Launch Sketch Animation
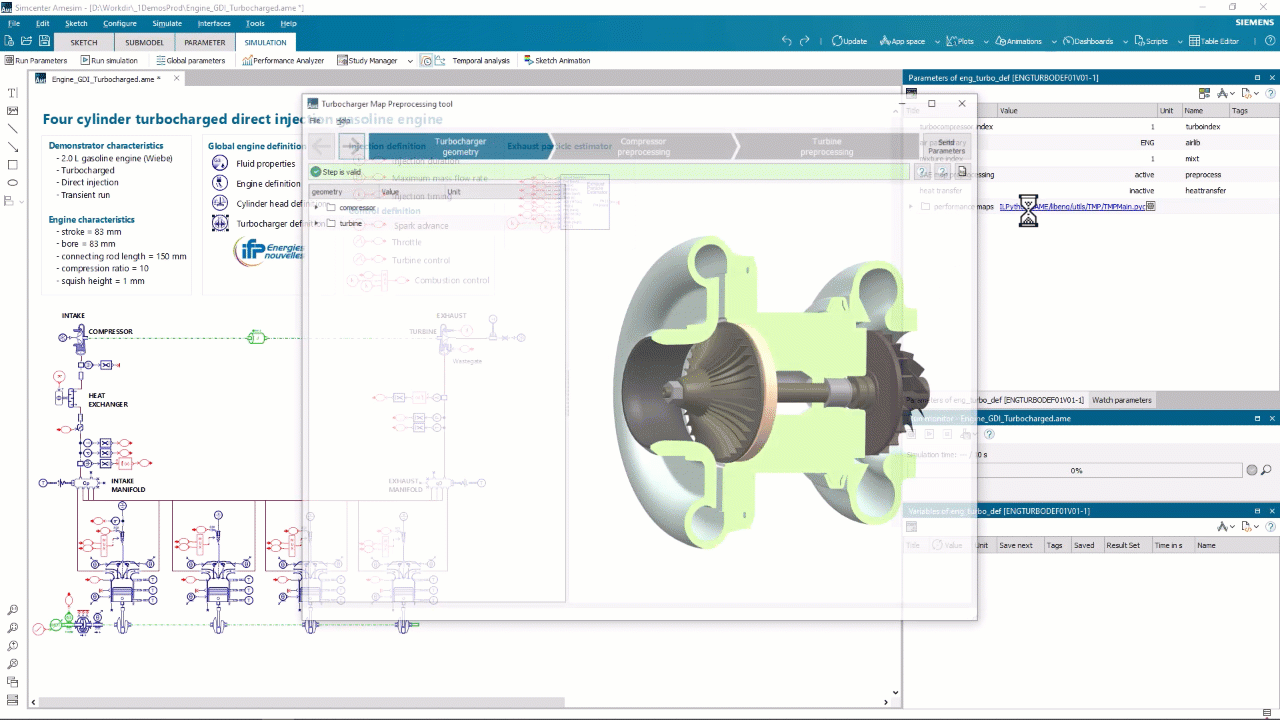1280x720 pixels. [x=556, y=61]
